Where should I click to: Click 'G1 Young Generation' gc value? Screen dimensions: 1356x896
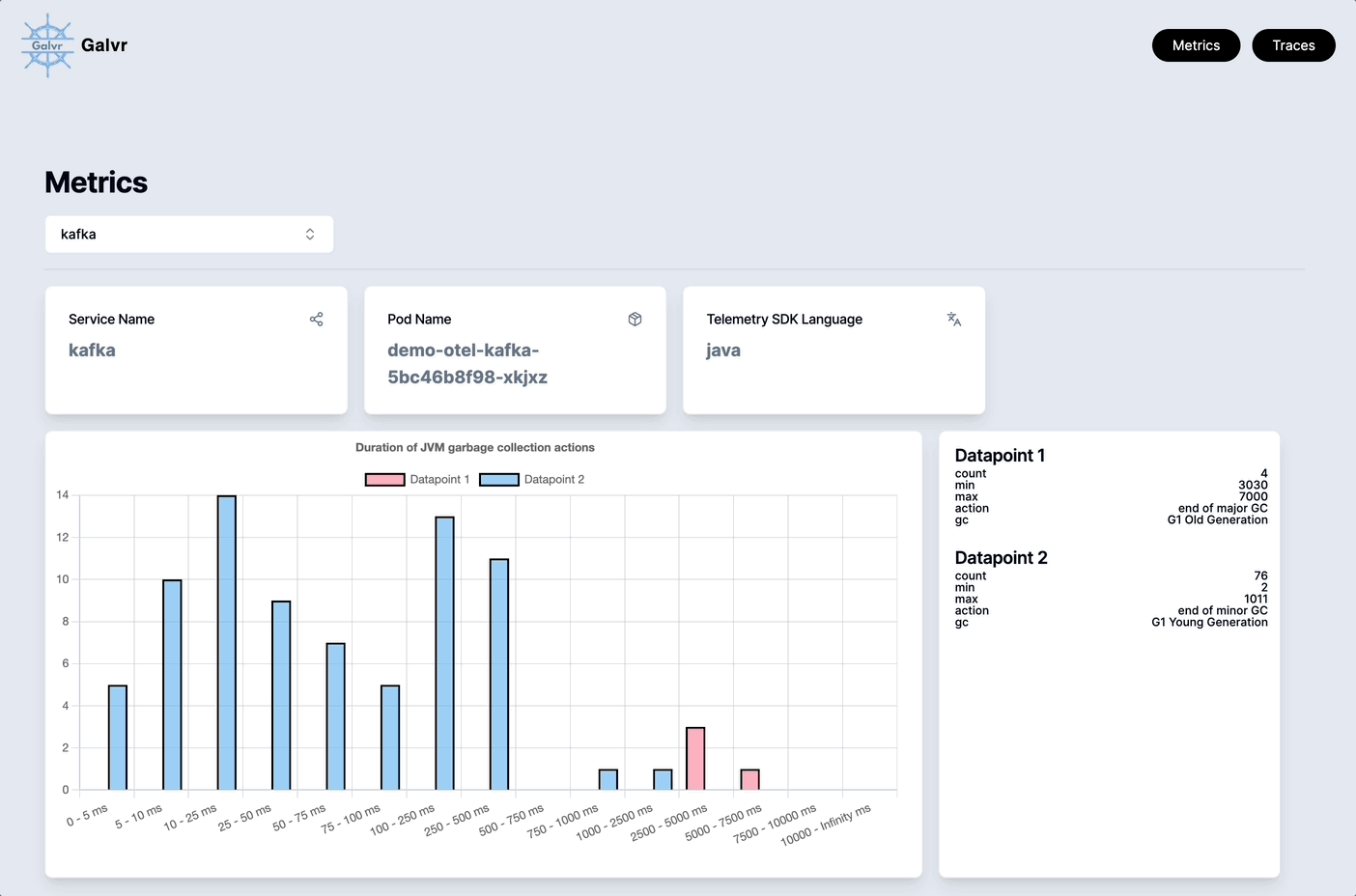click(x=1209, y=623)
